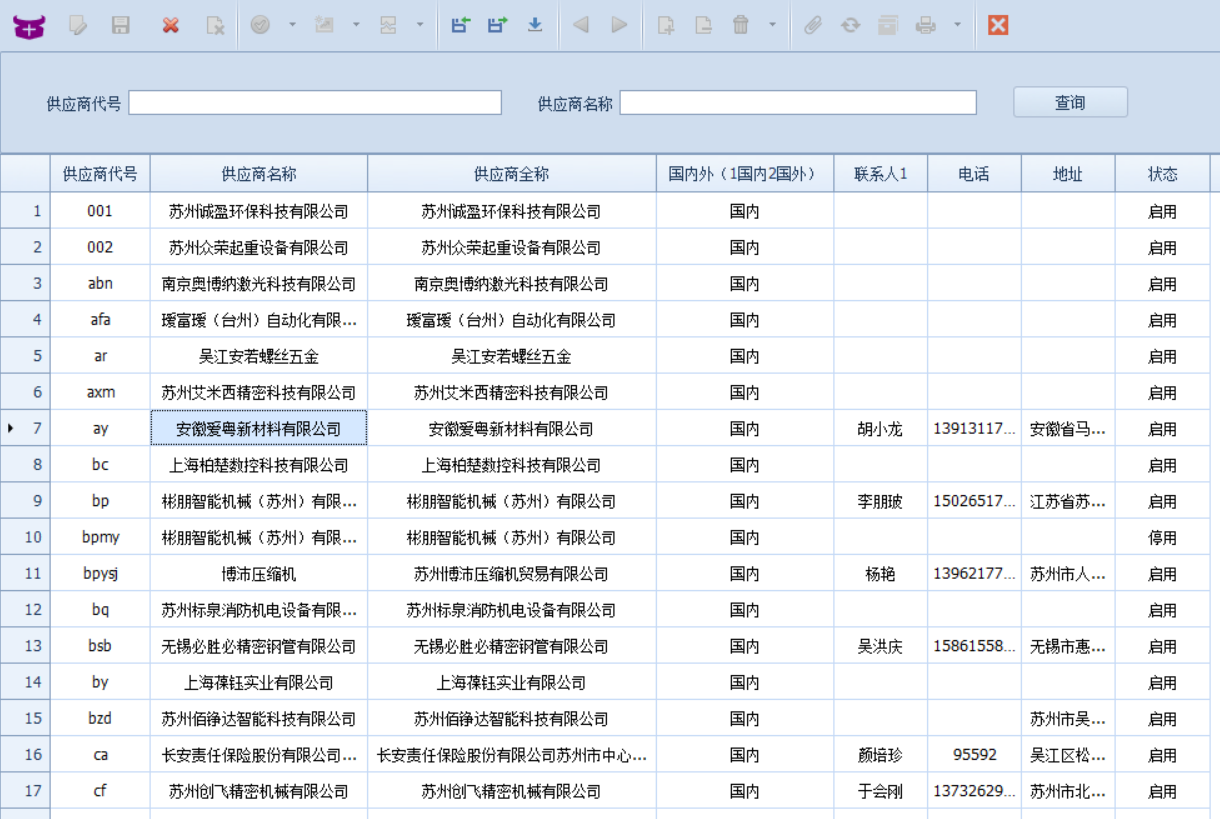The height and width of the screenshot is (819, 1220).
Task: Click the 查询 search button
Action: click(1070, 102)
